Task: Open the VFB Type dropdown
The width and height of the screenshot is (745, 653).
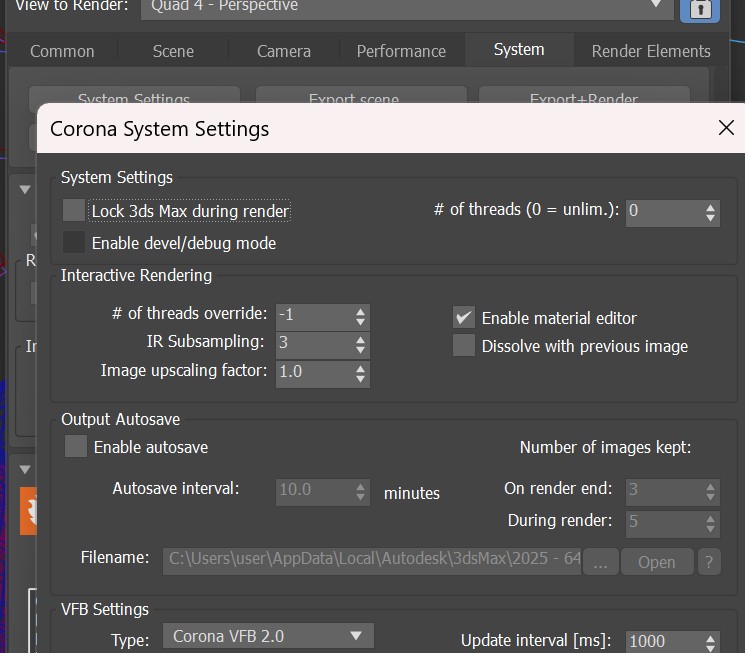Action: (x=268, y=636)
